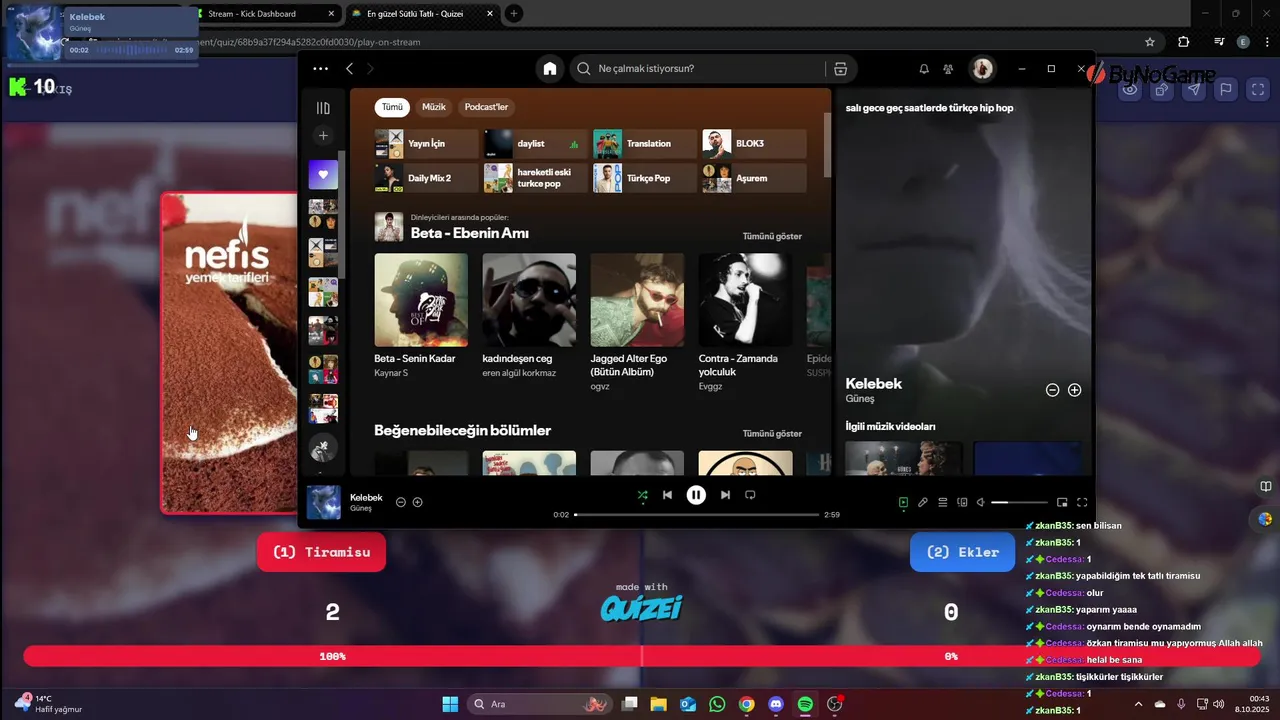This screenshot has width=1280, height=720.
Task: Collapse Your Library sidebar icon
Action: [x=323, y=108]
